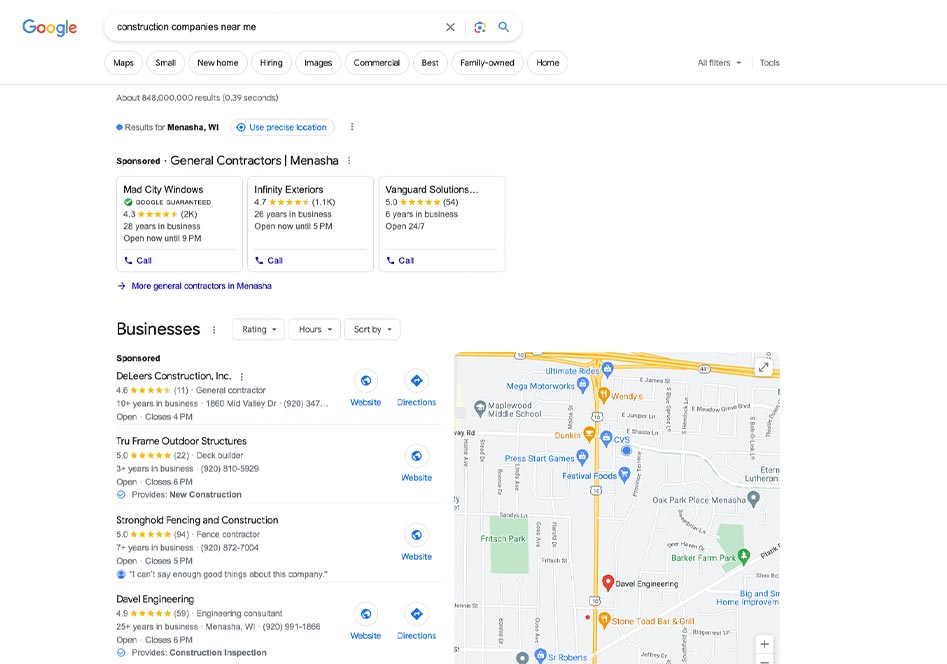Select the Maps filter chip

[123, 63]
